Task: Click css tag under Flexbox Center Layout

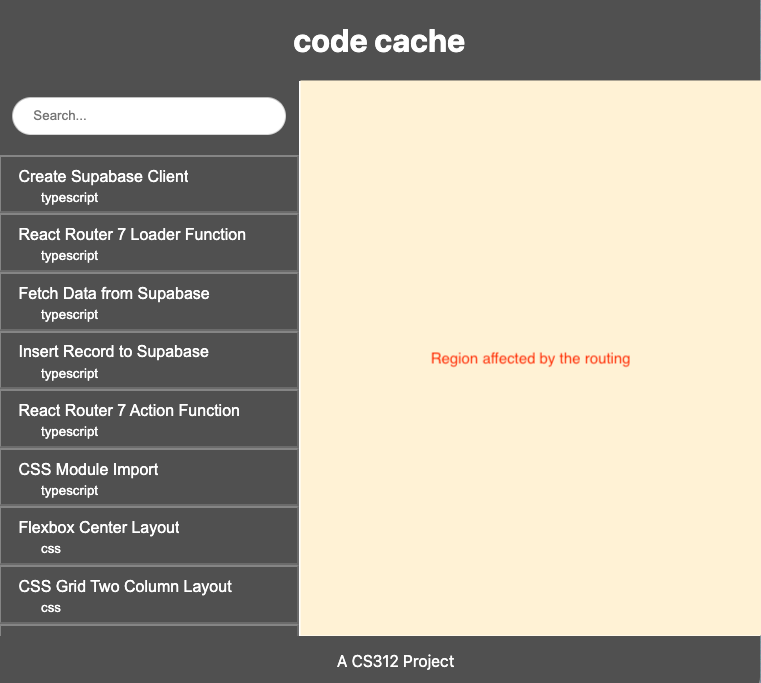Action: click(x=51, y=549)
